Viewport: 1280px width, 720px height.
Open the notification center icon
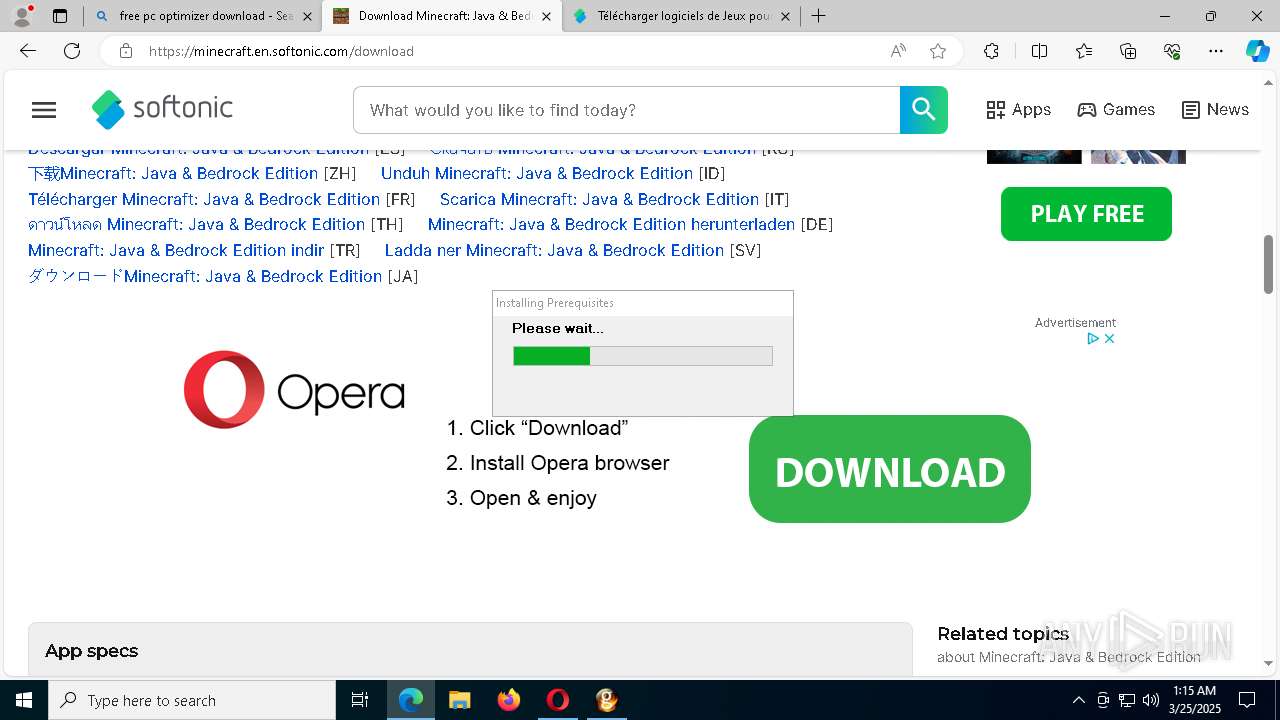click(x=1247, y=700)
